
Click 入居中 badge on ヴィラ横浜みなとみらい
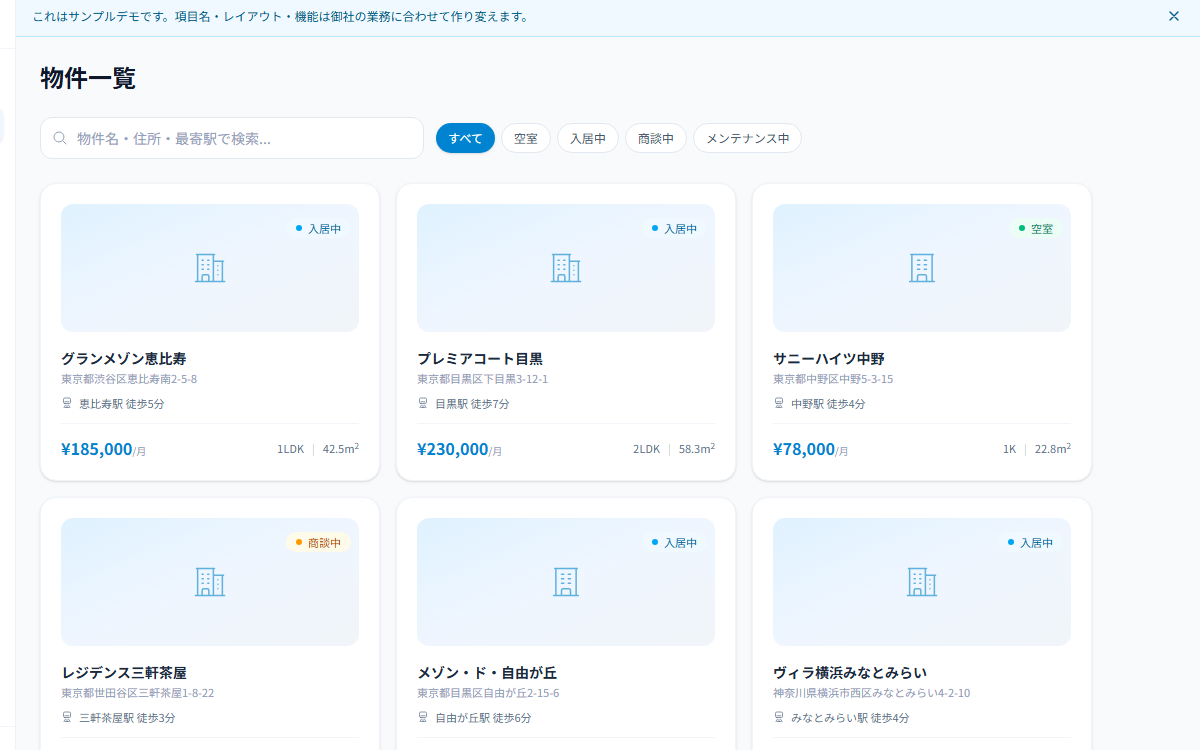(1030, 543)
